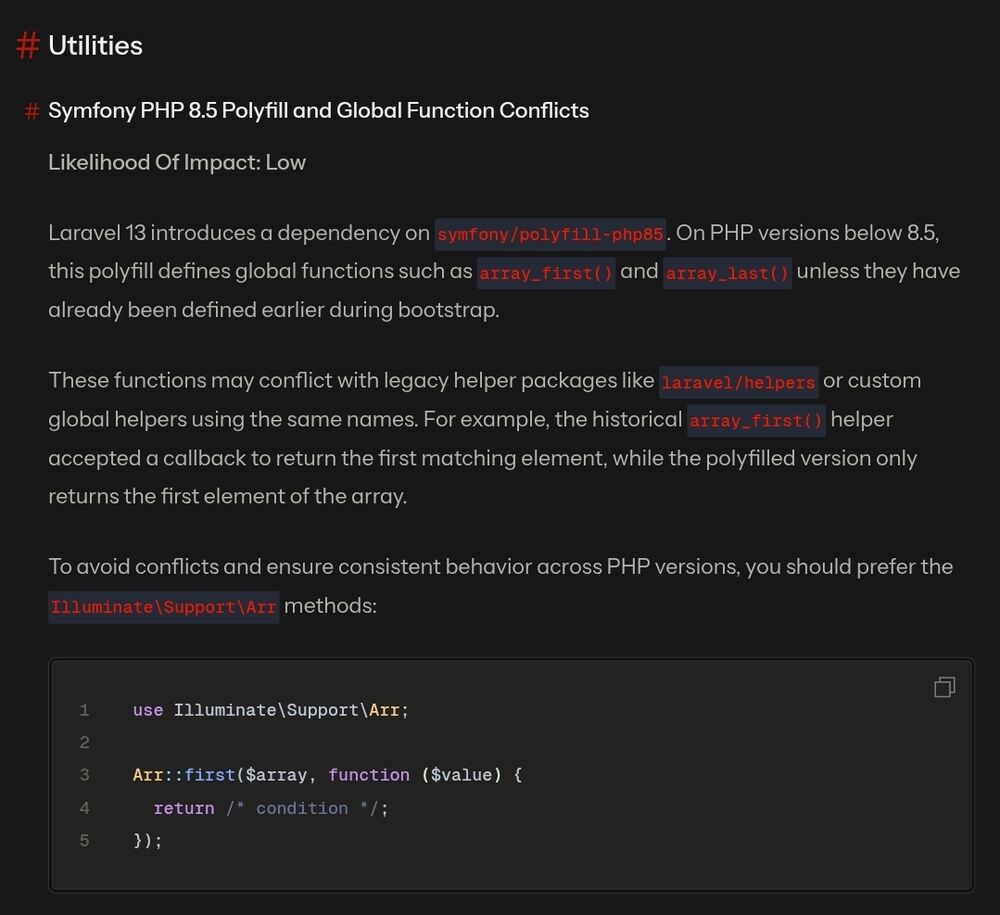Click array_first() code in the first paragraph
1000x915 pixels.
pyautogui.click(x=545, y=273)
